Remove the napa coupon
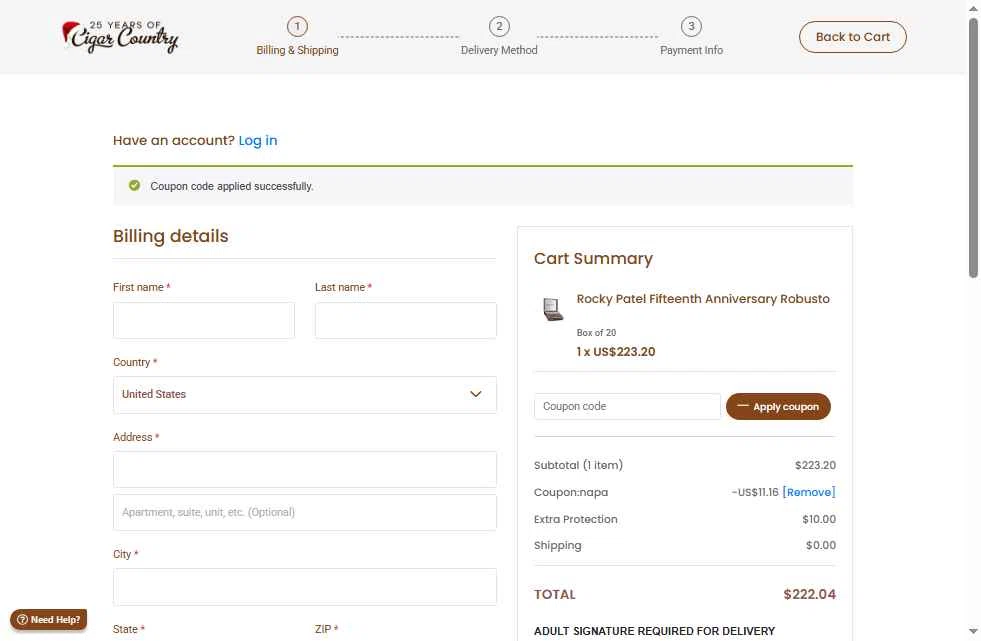Viewport: 981px width, 641px height. pyautogui.click(x=808, y=492)
